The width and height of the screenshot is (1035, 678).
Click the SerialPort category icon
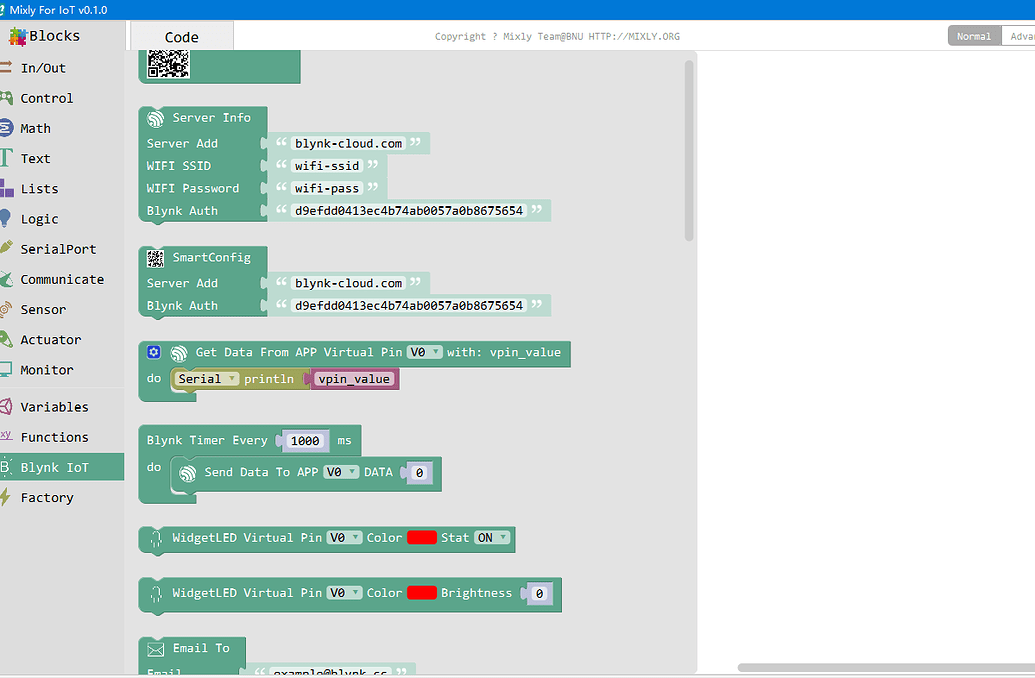click(x=6, y=248)
